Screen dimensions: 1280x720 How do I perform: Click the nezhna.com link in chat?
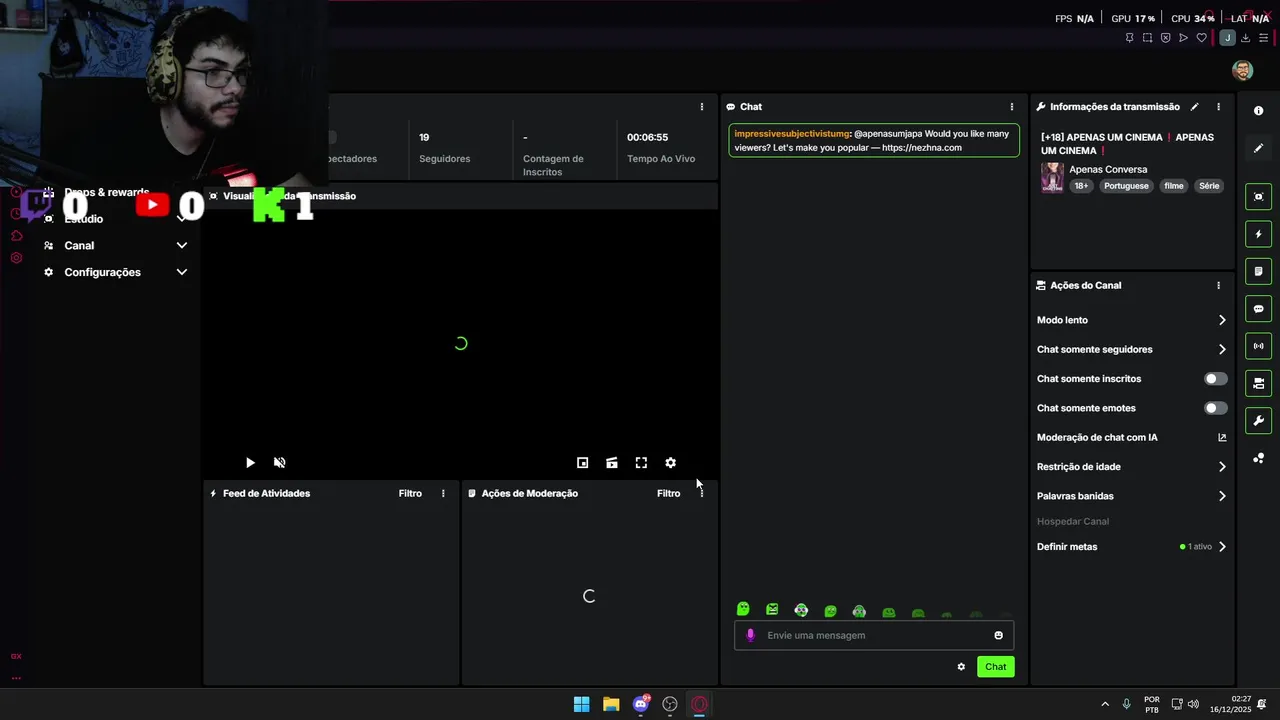922,148
